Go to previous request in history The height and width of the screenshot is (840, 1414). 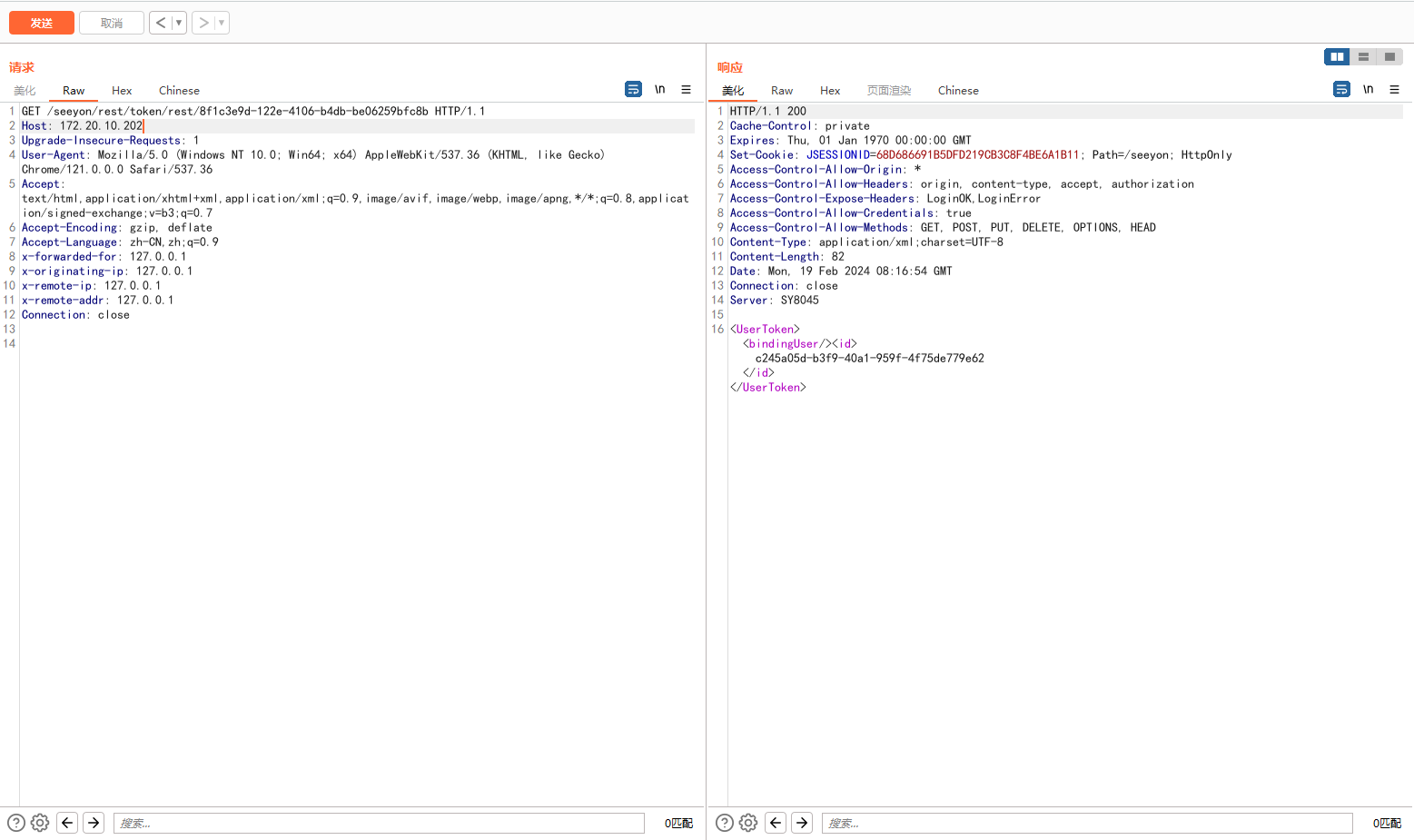[161, 23]
